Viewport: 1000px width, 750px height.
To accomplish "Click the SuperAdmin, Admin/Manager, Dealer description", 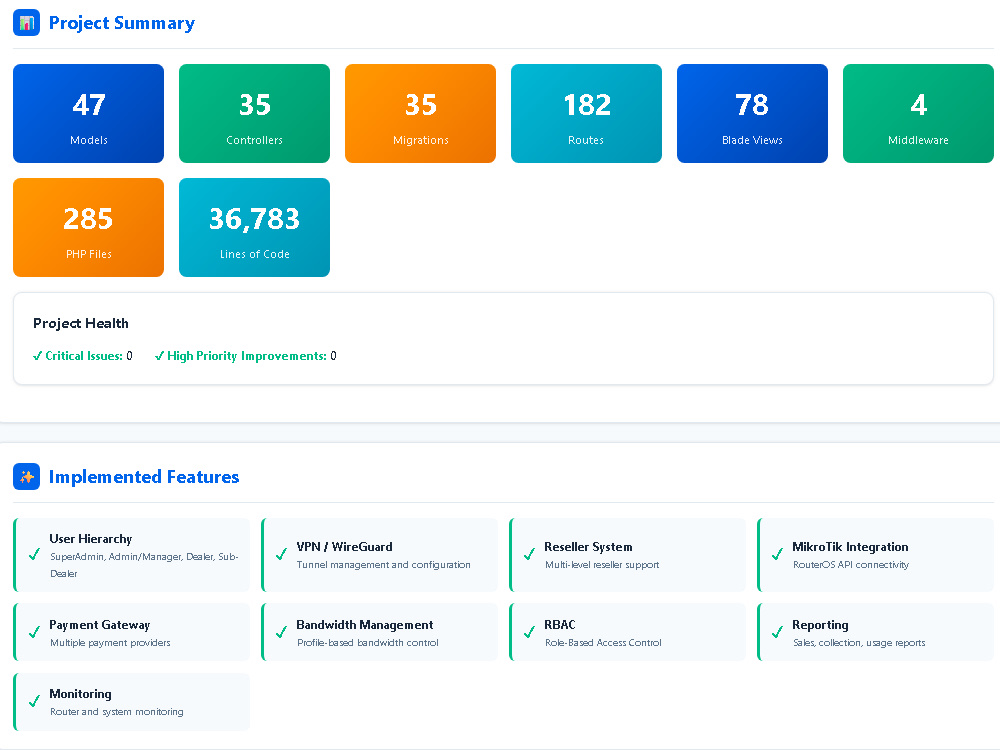I will coord(144,565).
